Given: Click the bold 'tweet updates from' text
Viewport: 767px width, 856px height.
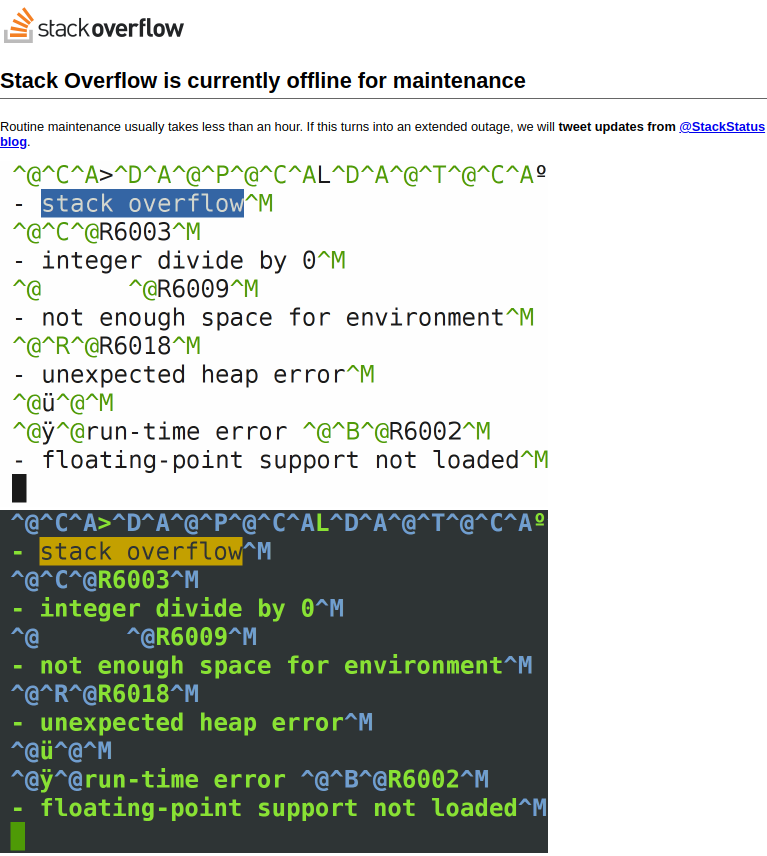Looking at the screenshot, I should 617,127.
